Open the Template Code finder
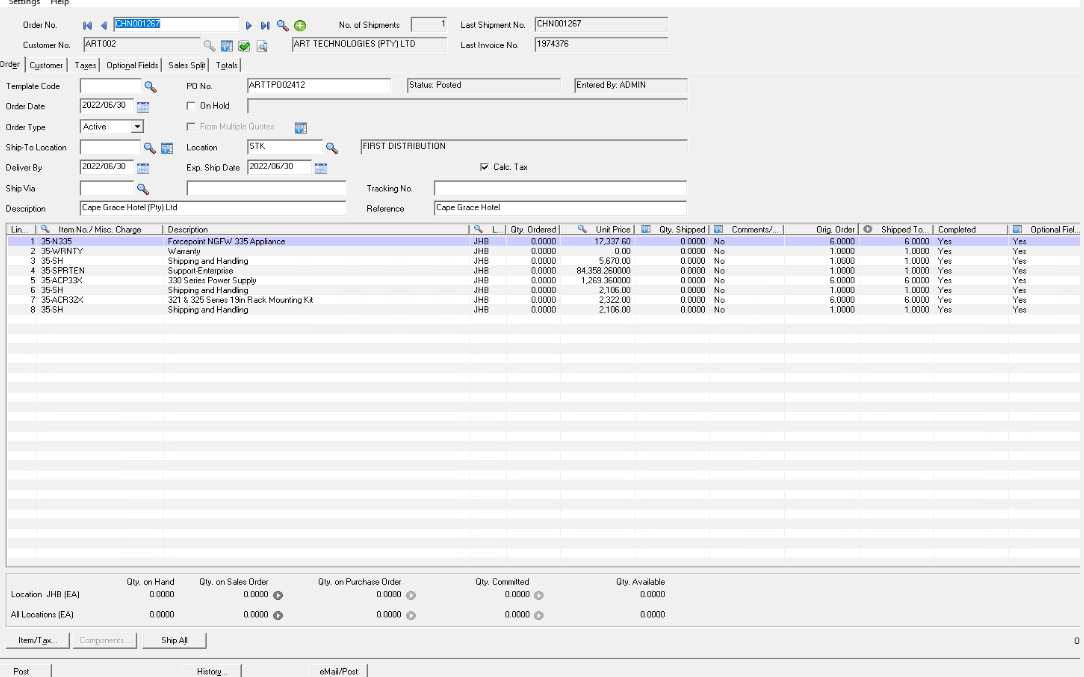1084x677 pixels. tap(151, 86)
